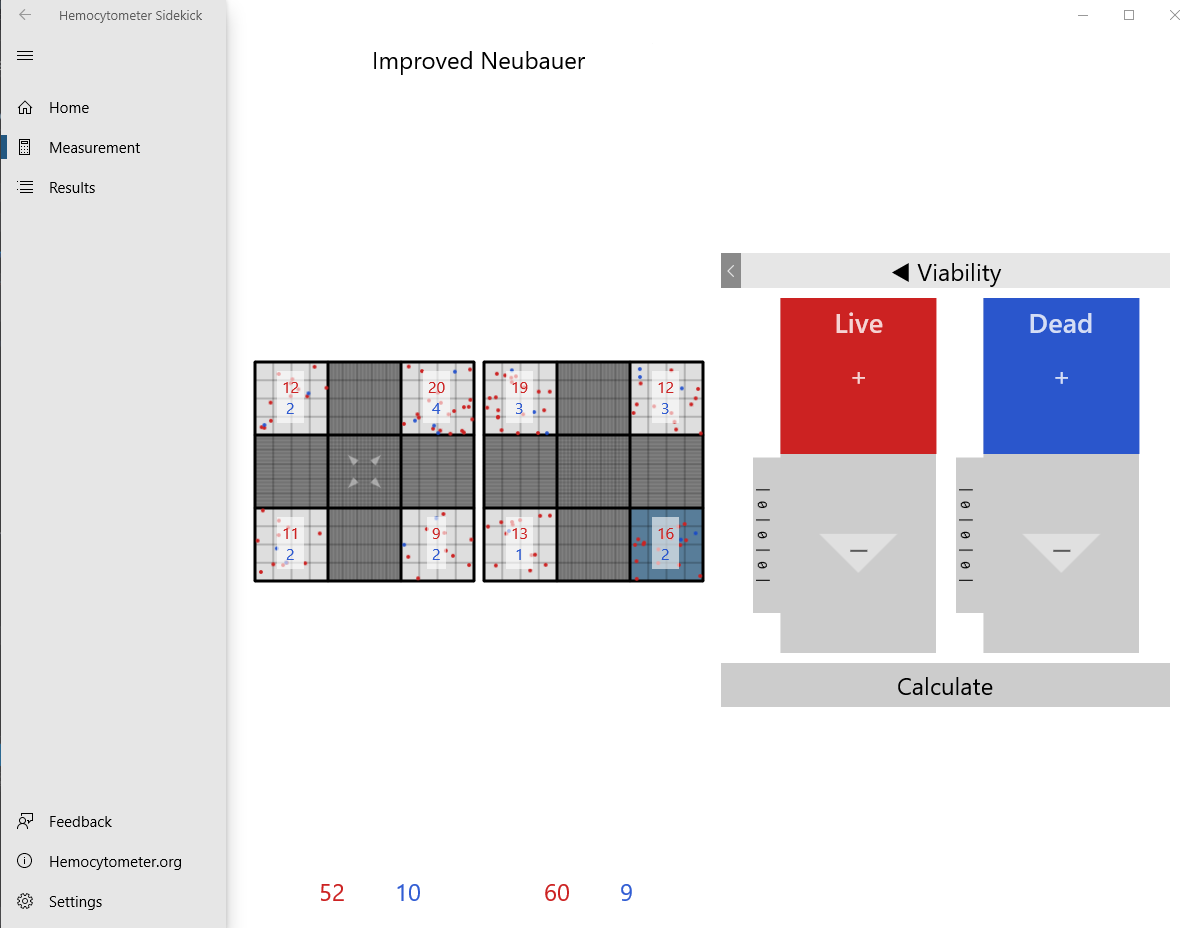Select grid square showing 20 live, 4 dead
This screenshot has height=928, width=1198.
click(438, 398)
